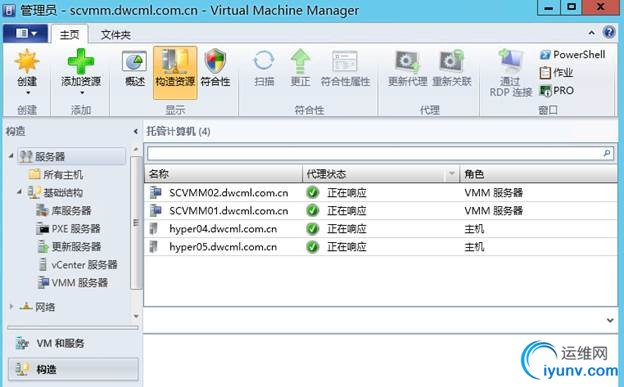Select Infrastructure (基础结构) tree item

pos(63,193)
